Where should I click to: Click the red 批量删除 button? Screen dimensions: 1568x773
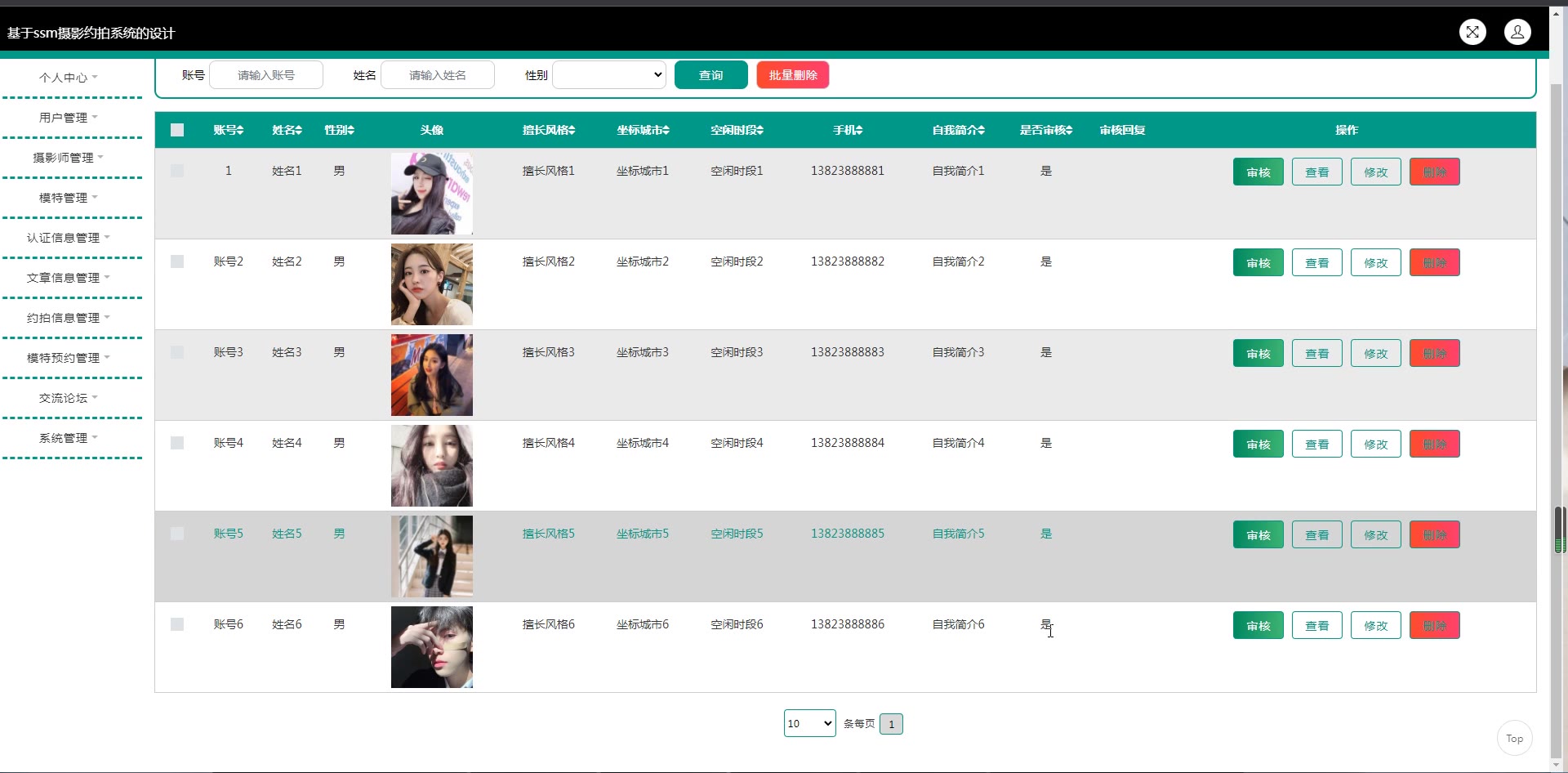[792, 75]
